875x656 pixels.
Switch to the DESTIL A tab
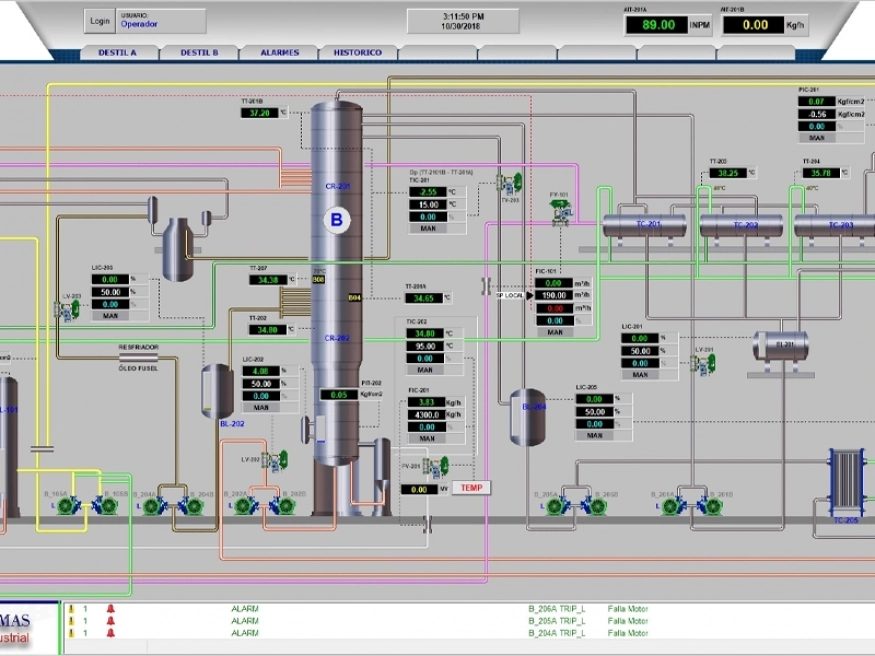(x=118, y=52)
